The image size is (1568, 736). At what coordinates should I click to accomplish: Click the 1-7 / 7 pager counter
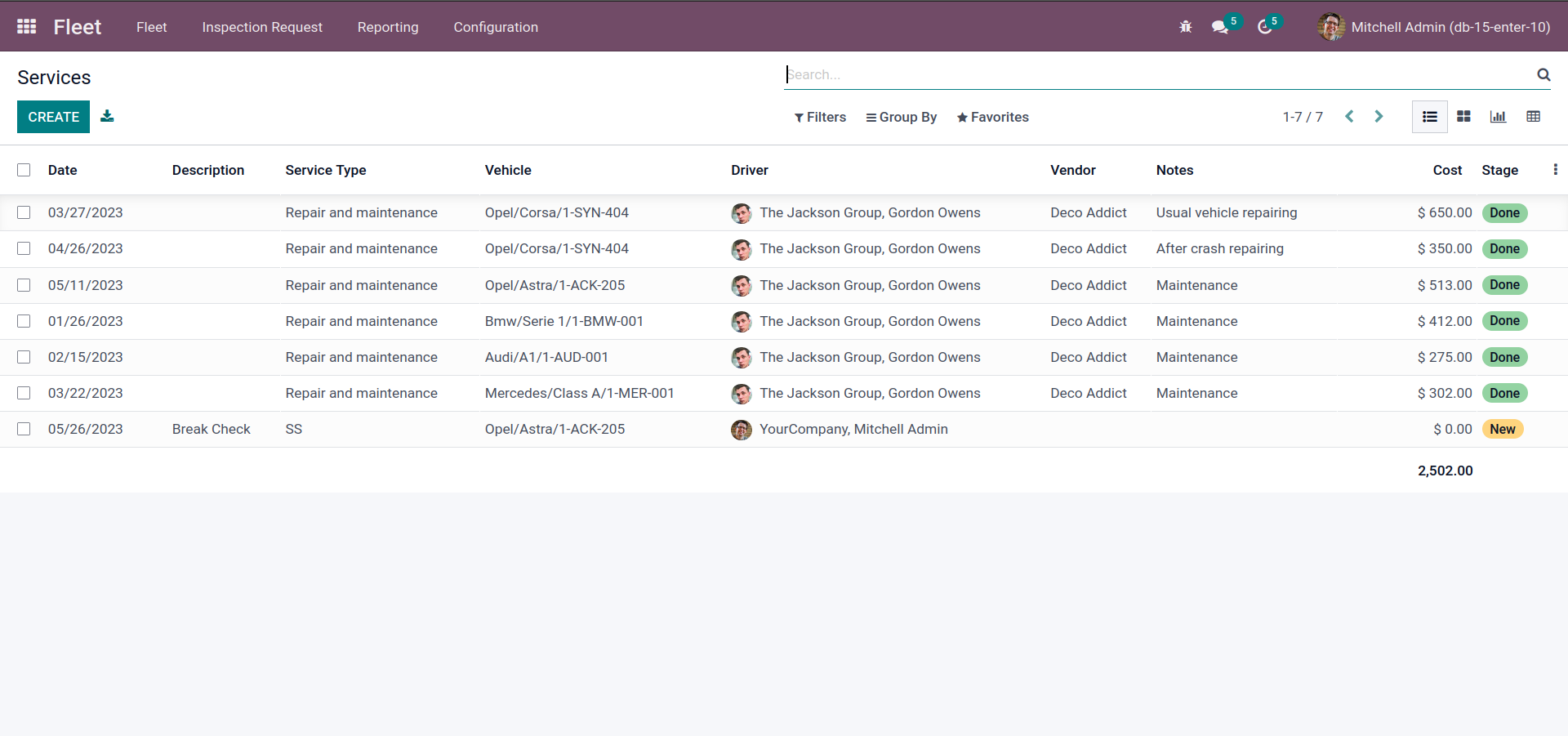tap(1303, 117)
